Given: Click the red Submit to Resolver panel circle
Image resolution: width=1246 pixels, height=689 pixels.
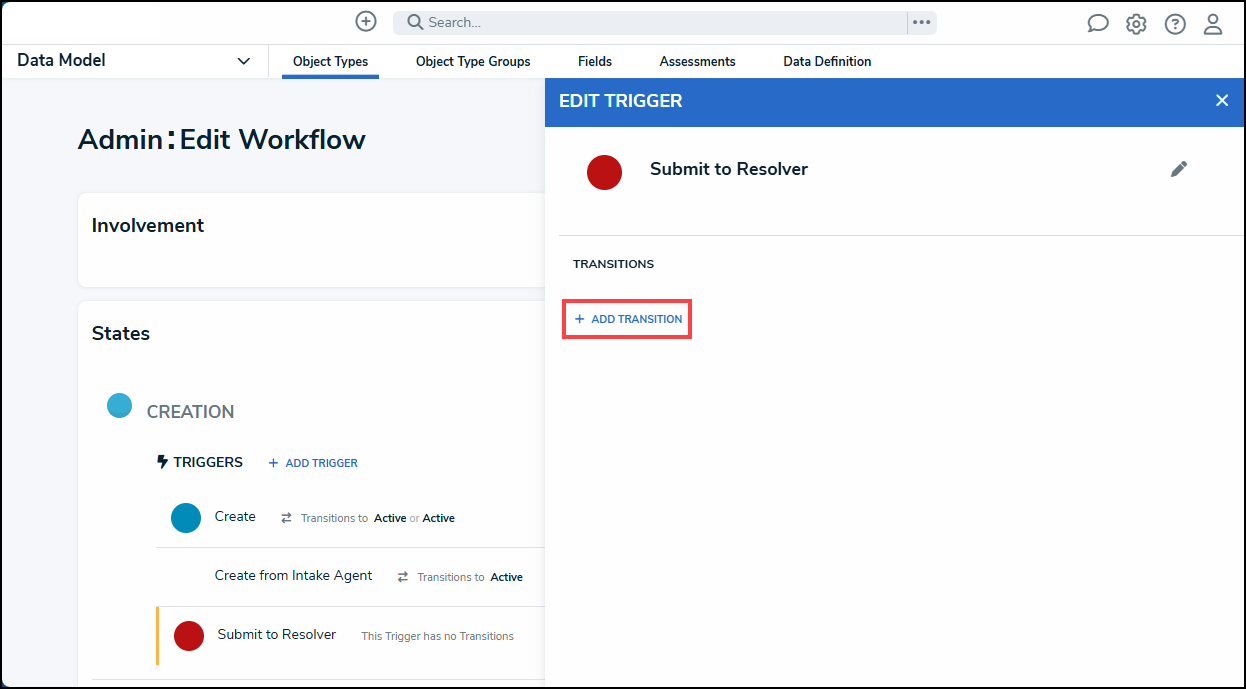Looking at the screenshot, I should click(x=604, y=172).
